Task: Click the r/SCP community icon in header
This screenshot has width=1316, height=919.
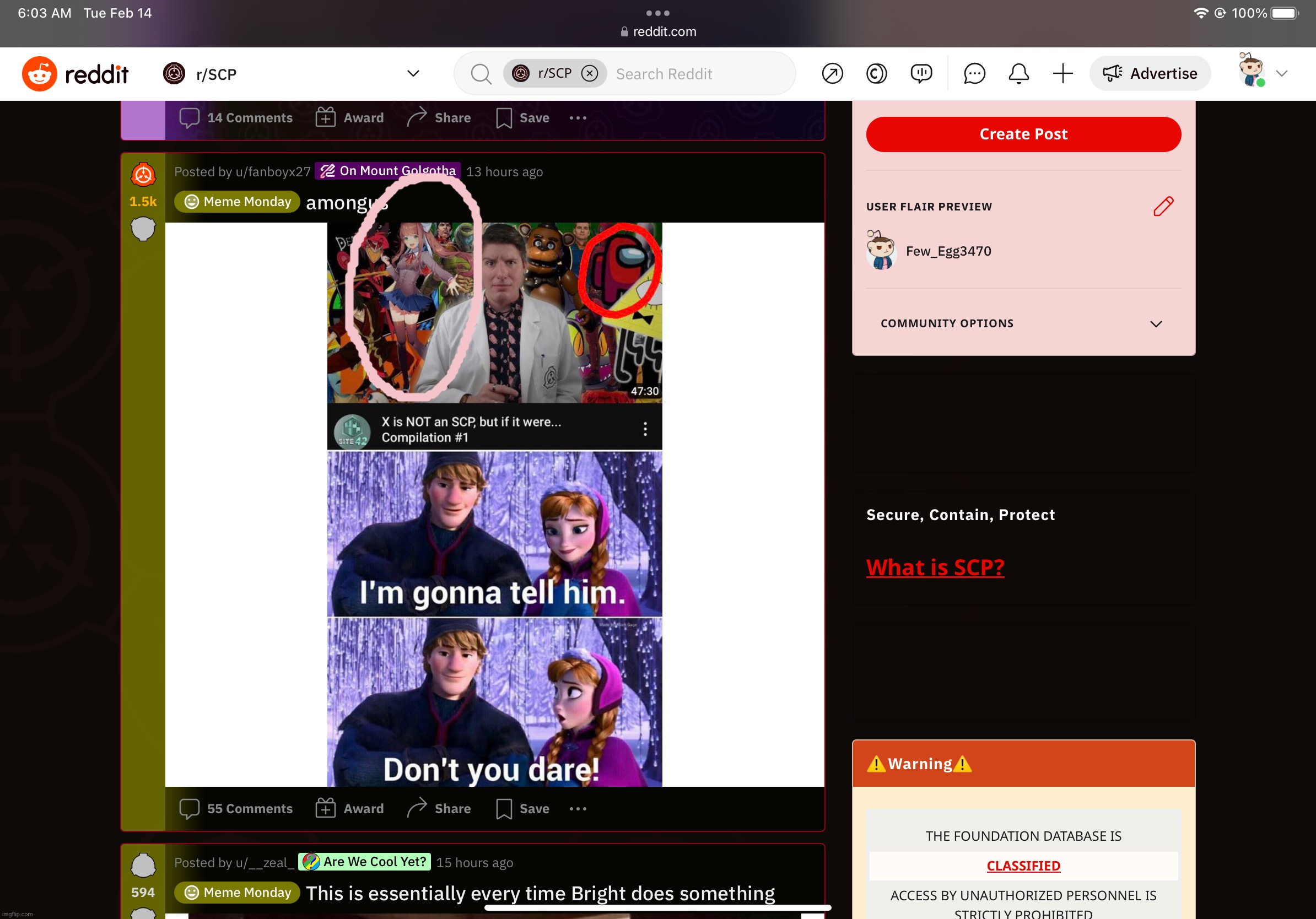Action: [174, 73]
